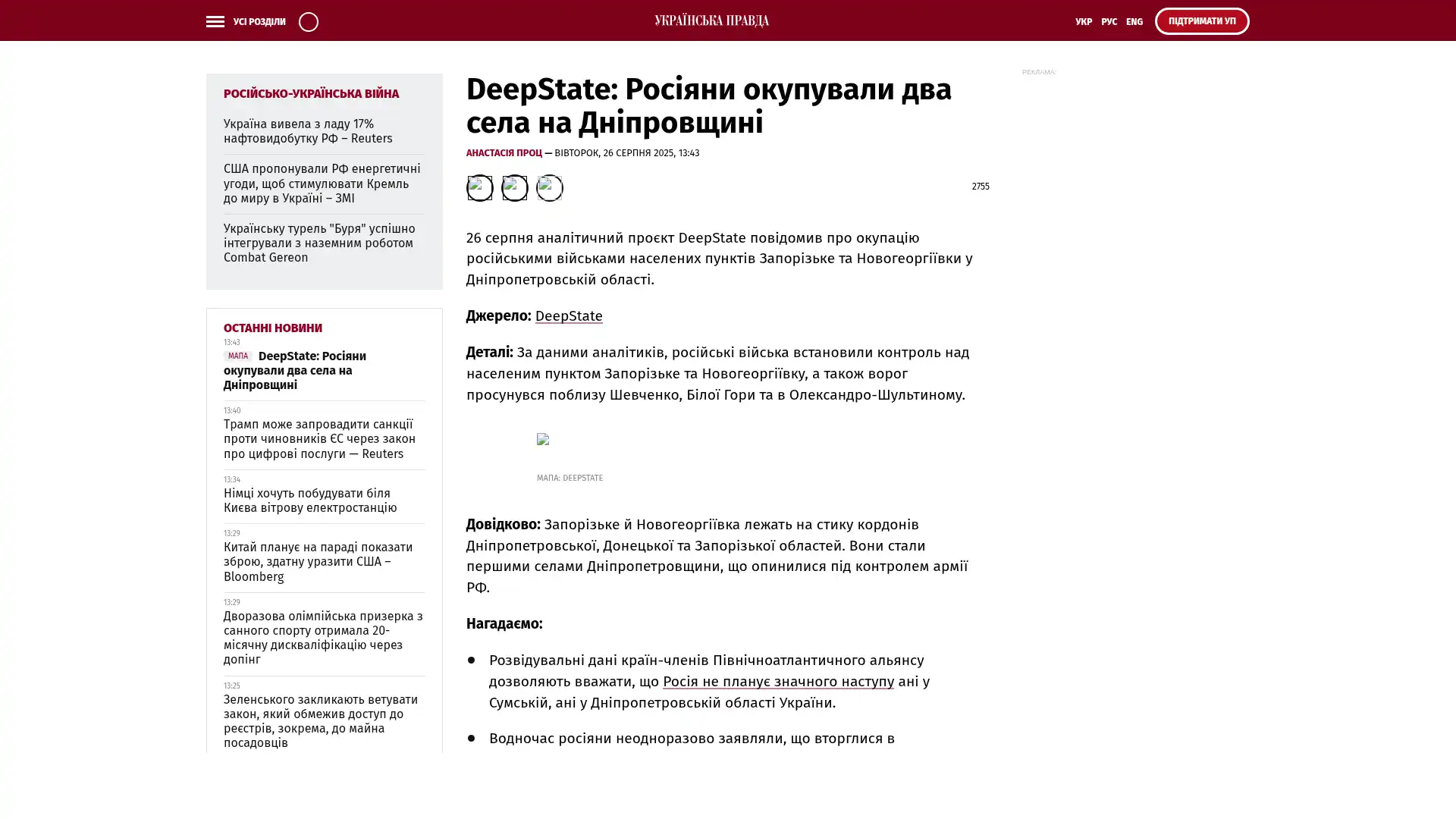1456x819 pixels.
Task: Click the third round share icon
Action: pos(549,187)
